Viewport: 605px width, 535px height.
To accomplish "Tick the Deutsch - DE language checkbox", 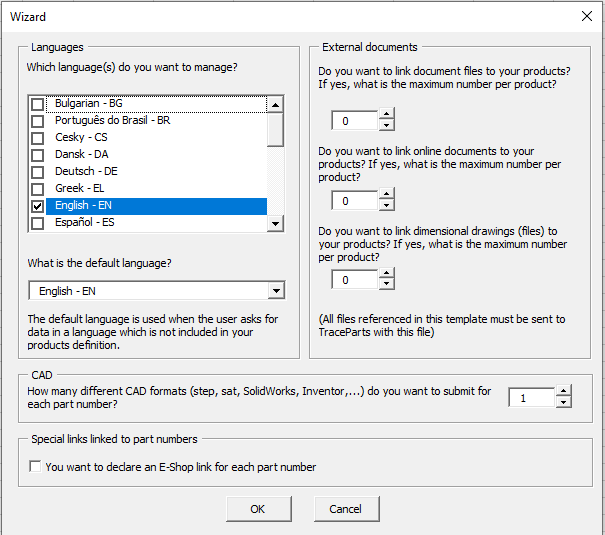I will [38, 172].
